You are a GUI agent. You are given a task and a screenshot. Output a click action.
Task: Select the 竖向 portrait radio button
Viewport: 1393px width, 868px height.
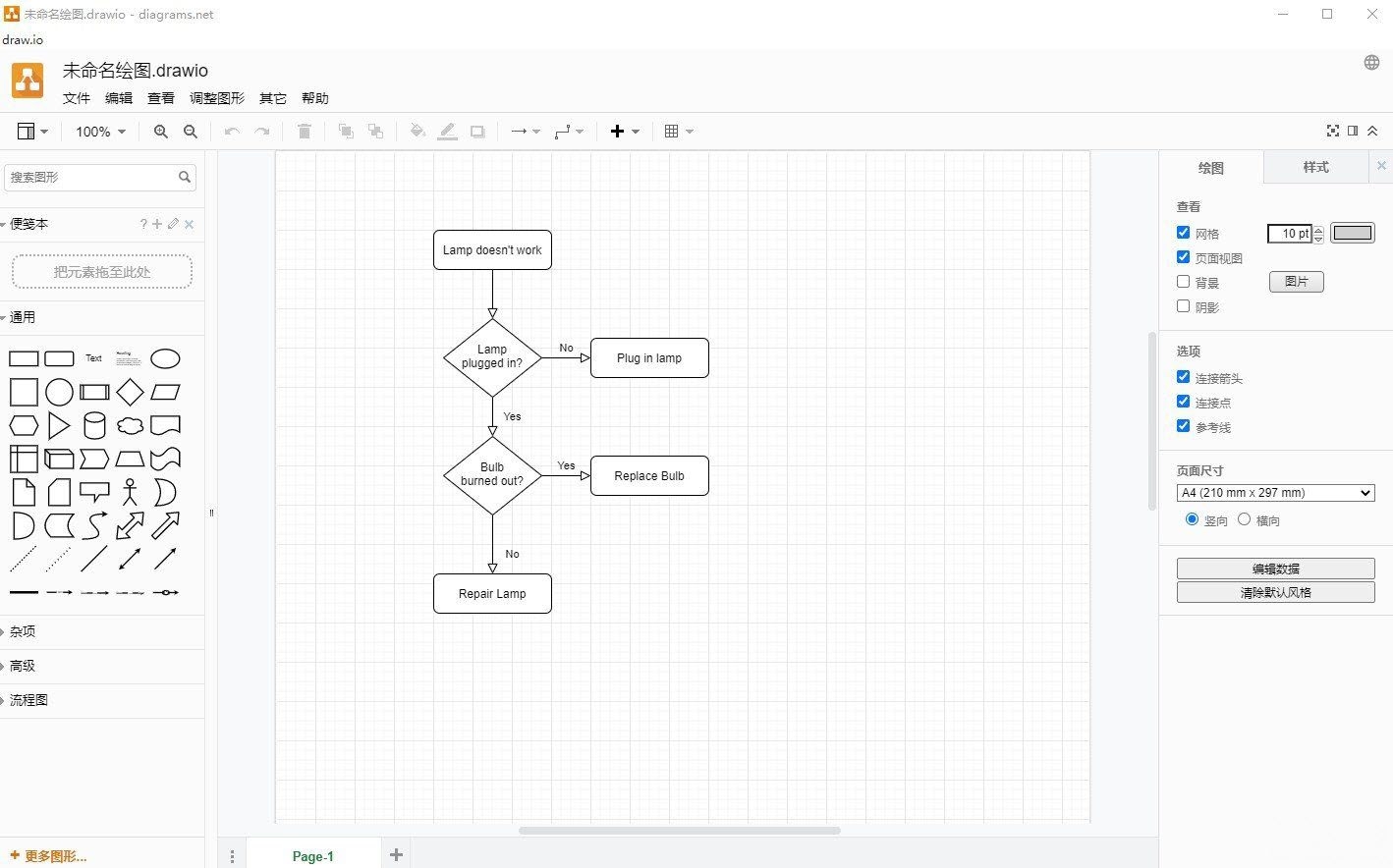tap(1193, 519)
